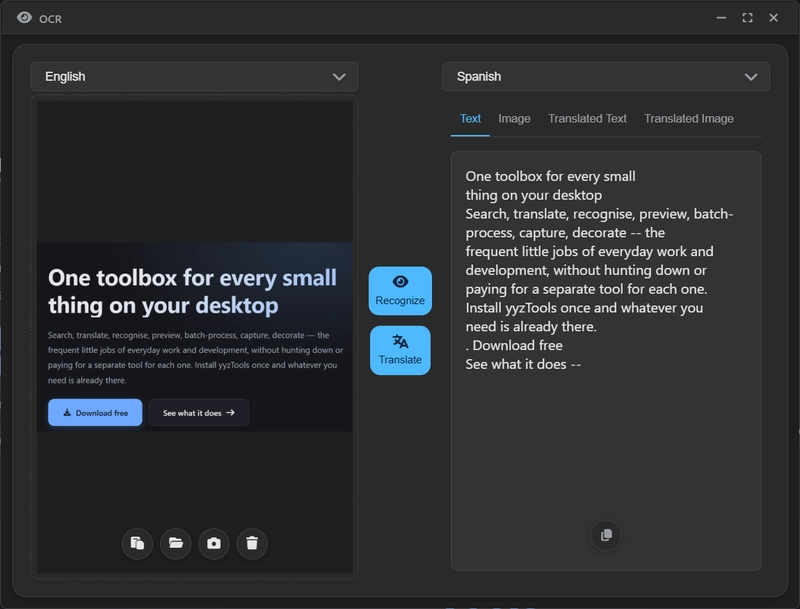
Task: Open the Spanish target language dropdown
Action: click(x=606, y=77)
